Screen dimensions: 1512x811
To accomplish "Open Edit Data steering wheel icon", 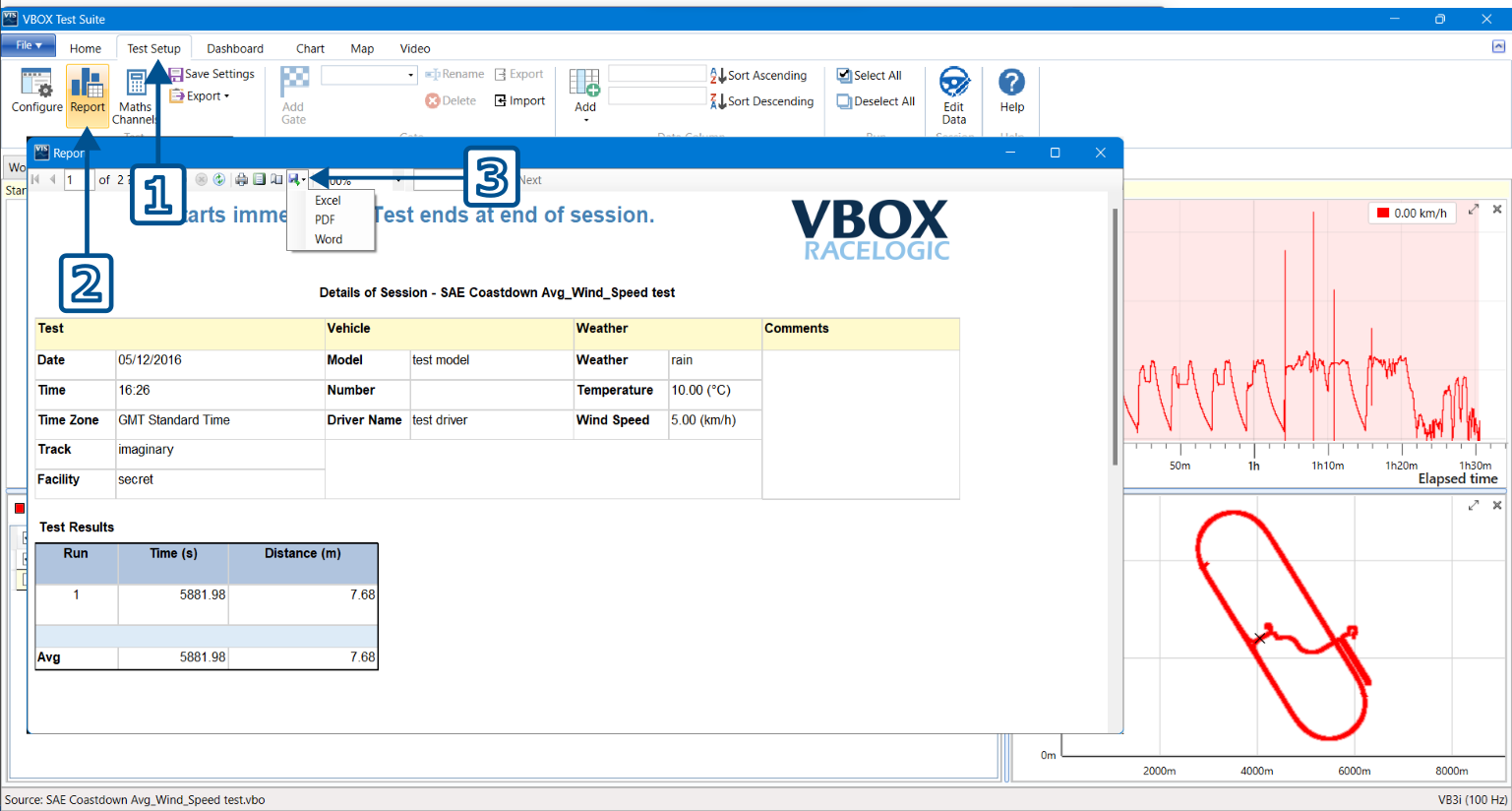I will point(954,83).
